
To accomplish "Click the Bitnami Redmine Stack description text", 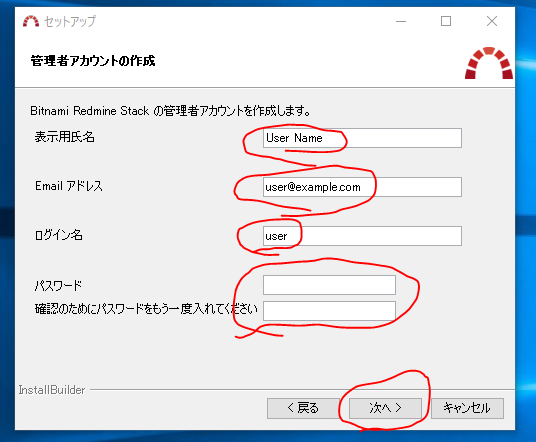I will [170, 111].
